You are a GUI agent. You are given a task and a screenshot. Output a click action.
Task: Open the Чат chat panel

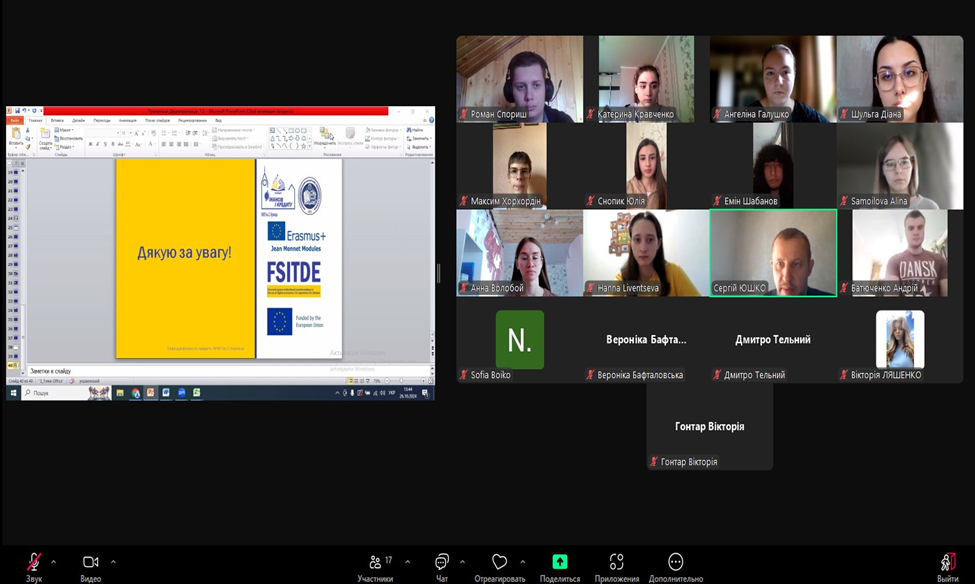click(441, 567)
